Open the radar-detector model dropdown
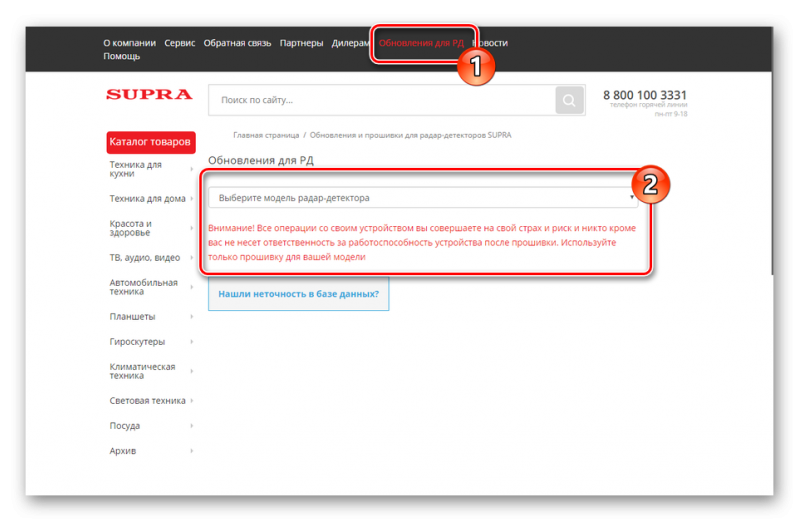Viewport: 800px width, 522px height. pyautogui.click(x=423, y=197)
